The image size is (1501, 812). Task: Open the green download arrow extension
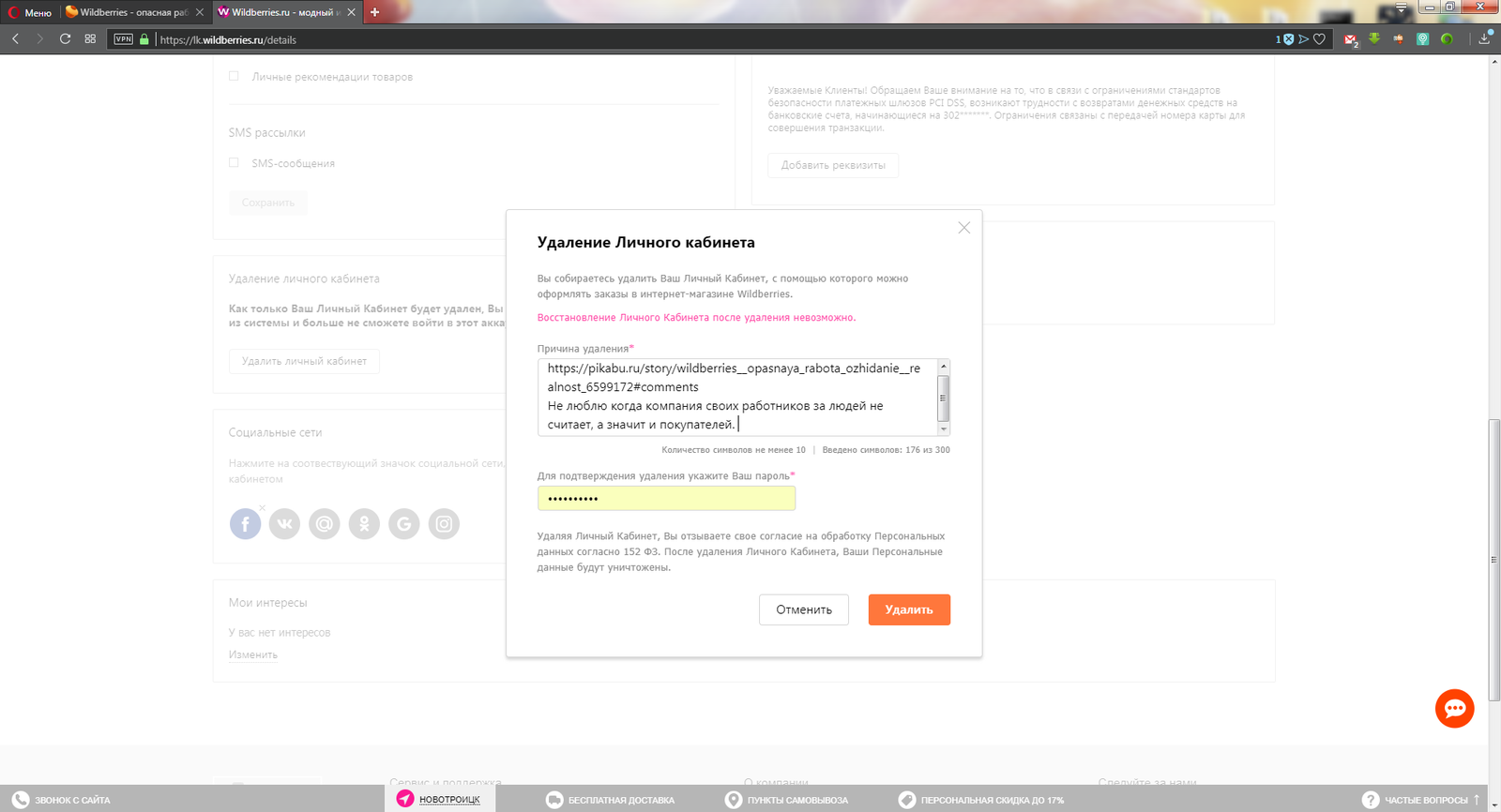click(x=1374, y=39)
